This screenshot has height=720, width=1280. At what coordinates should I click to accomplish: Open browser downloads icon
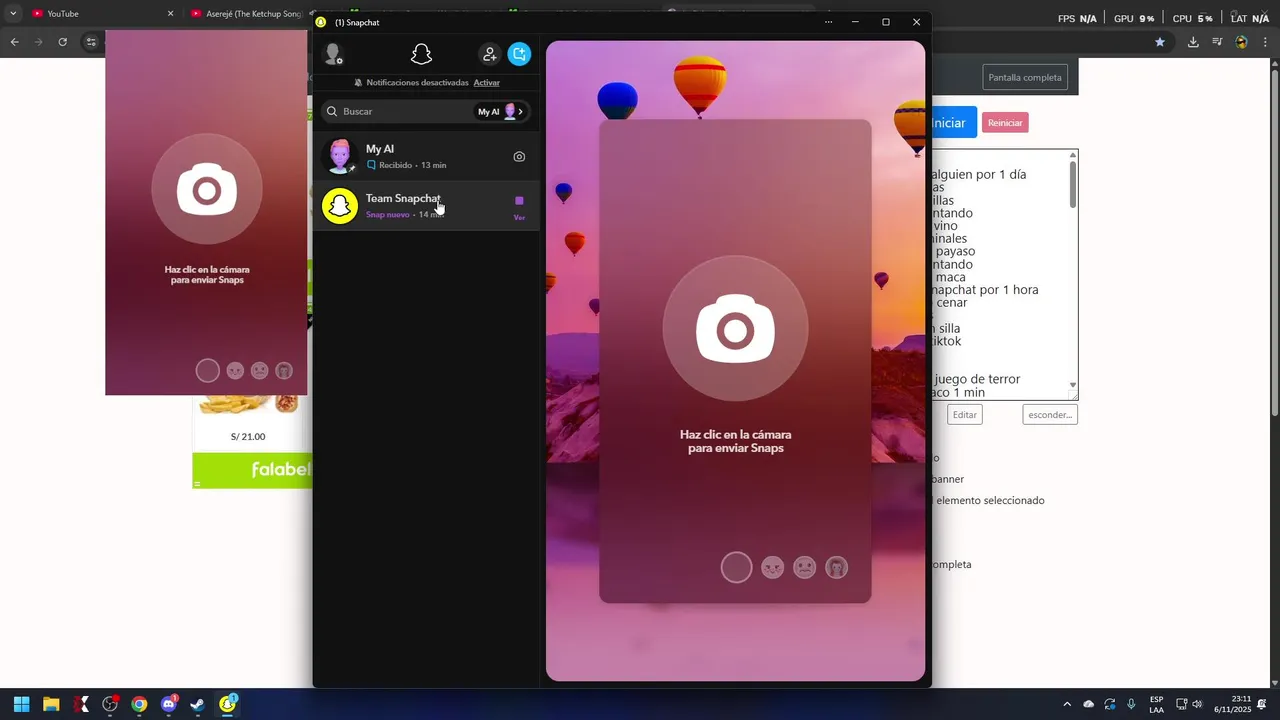click(x=1193, y=42)
